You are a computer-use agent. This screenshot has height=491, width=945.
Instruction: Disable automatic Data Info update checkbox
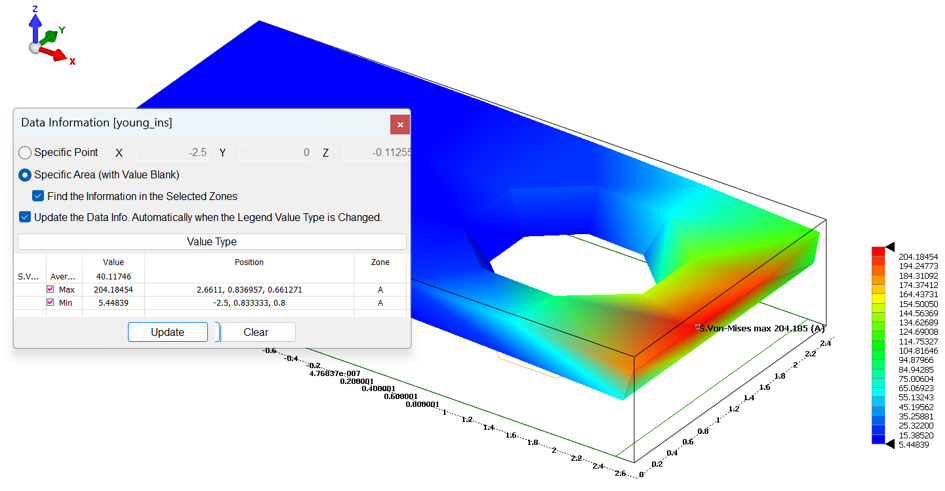(x=25, y=217)
